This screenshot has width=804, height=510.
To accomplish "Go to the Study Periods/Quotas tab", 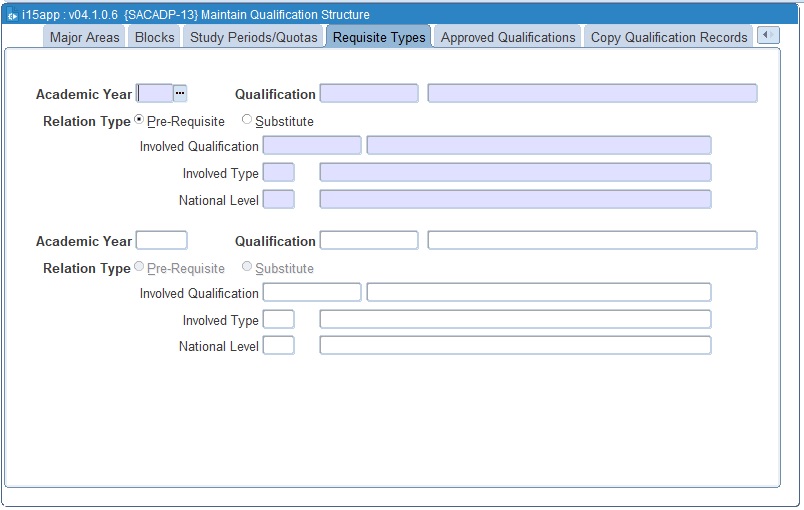I will 254,37.
